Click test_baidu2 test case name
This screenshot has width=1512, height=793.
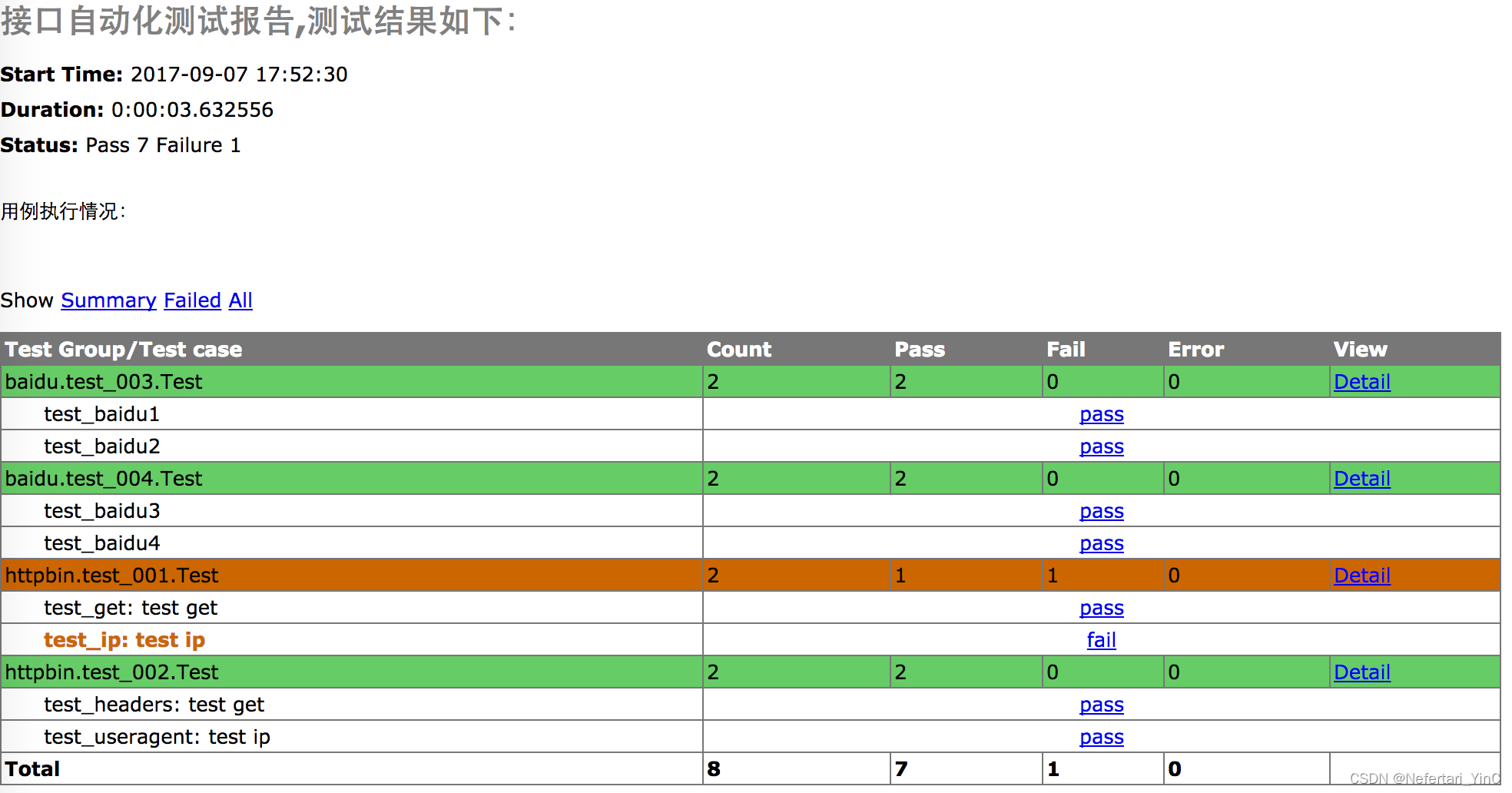(101, 446)
